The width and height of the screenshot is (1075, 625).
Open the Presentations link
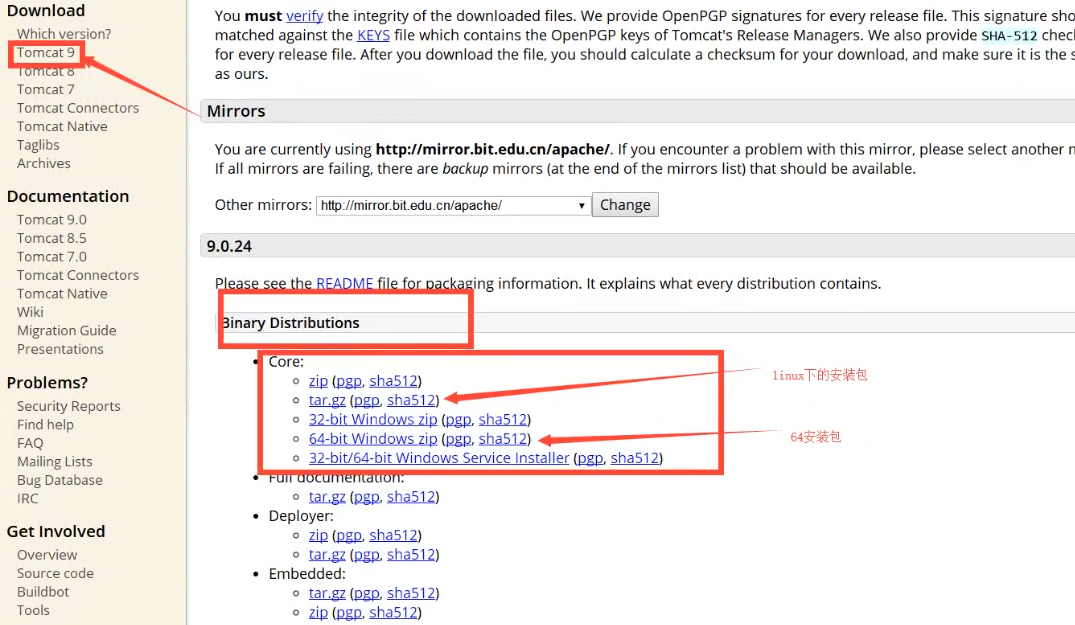point(60,350)
